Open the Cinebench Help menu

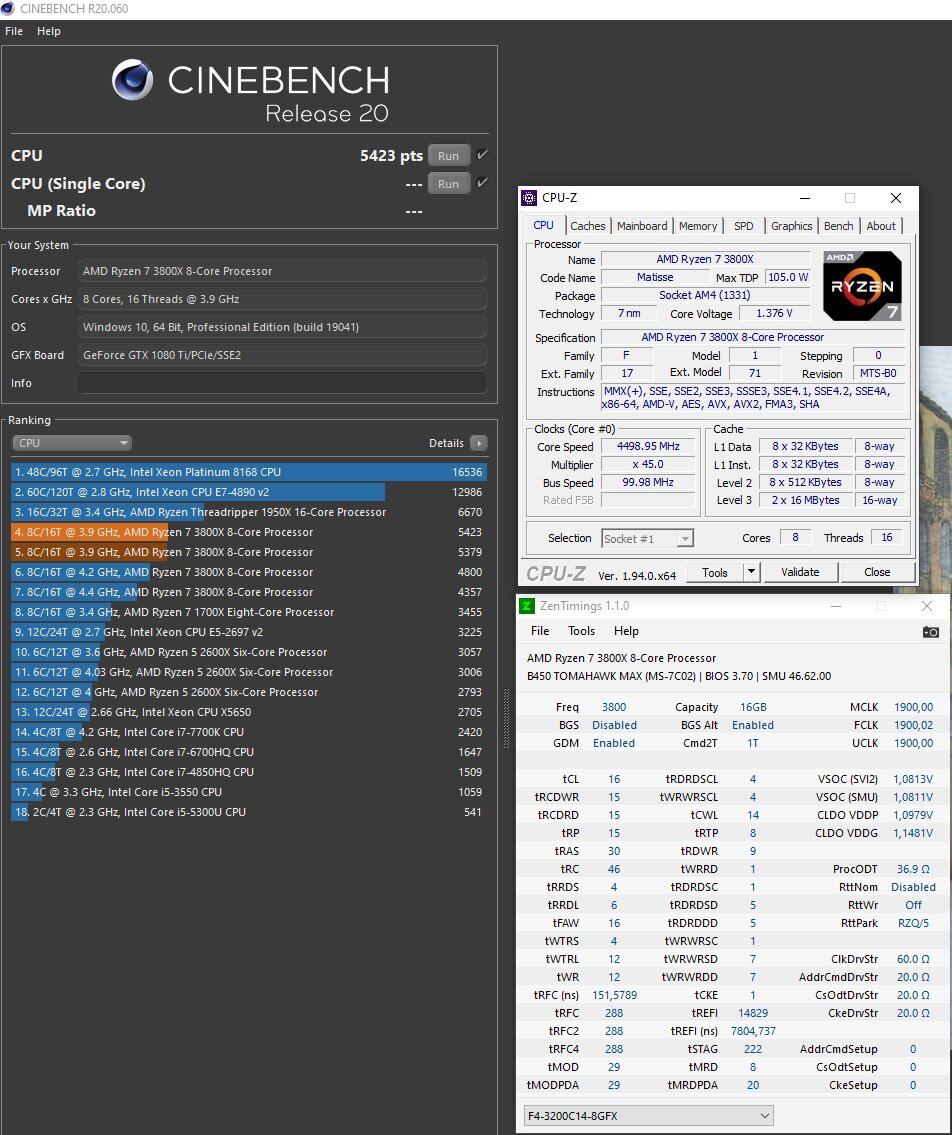pos(49,31)
